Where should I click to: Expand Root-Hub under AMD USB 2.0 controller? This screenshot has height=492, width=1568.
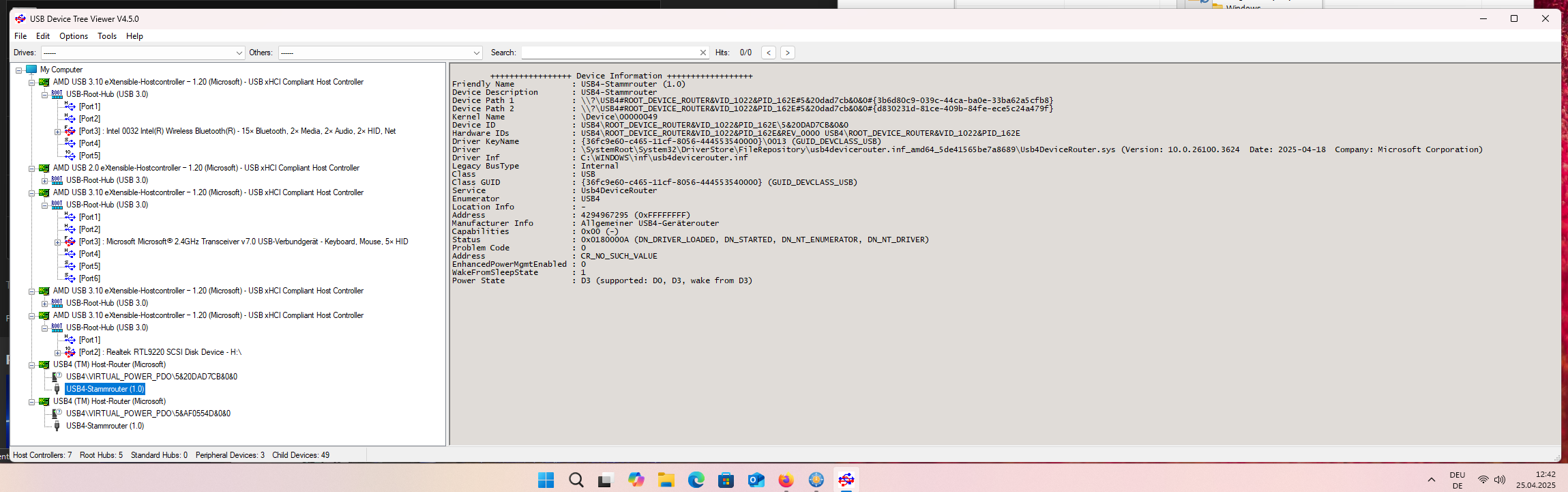pyautogui.click(x=44, y=181)
